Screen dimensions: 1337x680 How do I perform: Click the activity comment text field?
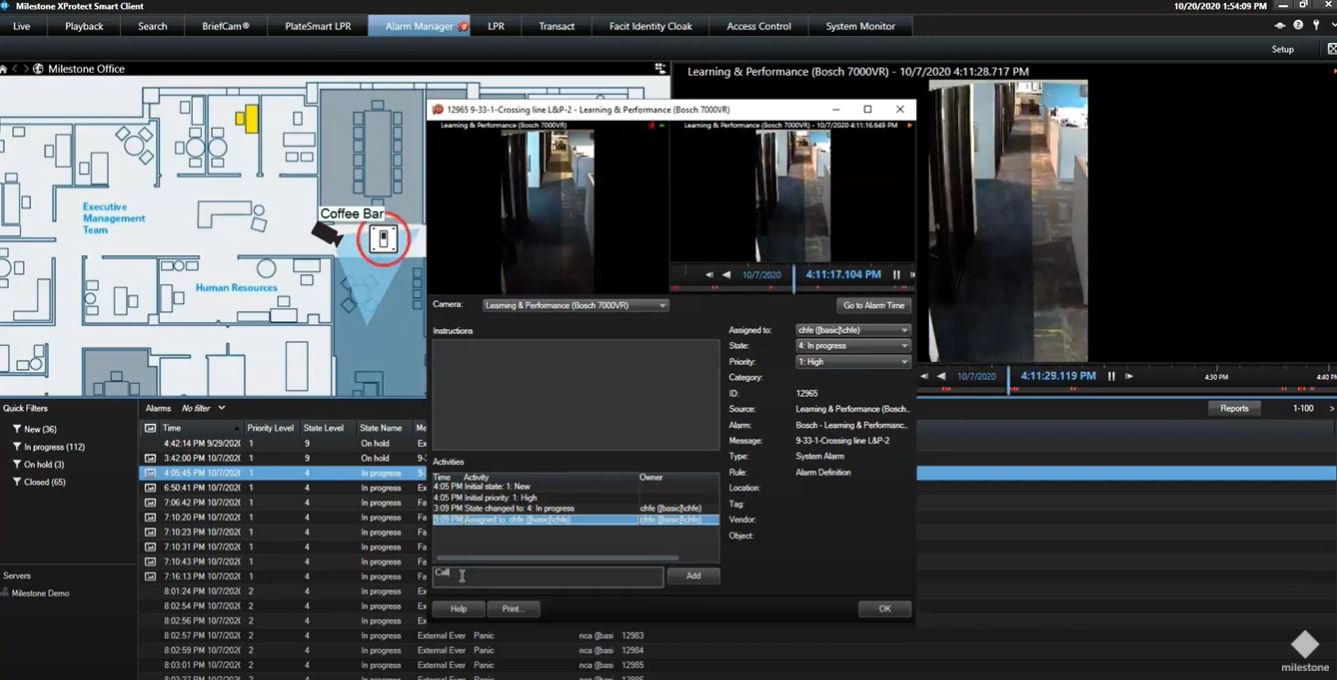[x=548, y=577]
